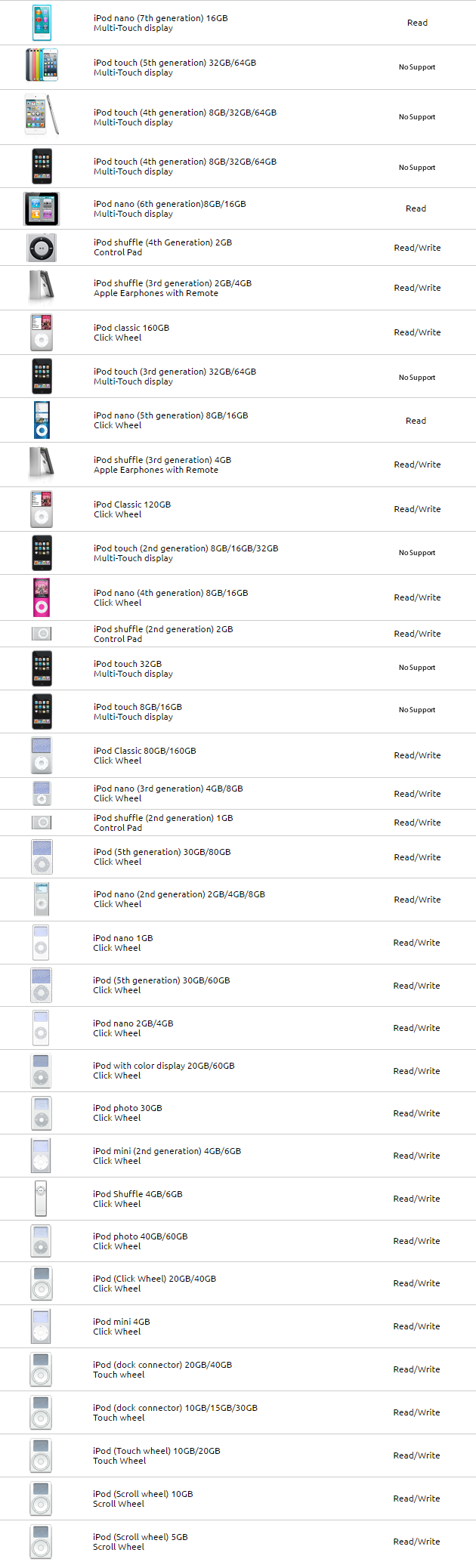Click the iPod shuffle 4th Generation device icon
The height and width of the screenshot is (1568, 476).
(x=42, y=248)
